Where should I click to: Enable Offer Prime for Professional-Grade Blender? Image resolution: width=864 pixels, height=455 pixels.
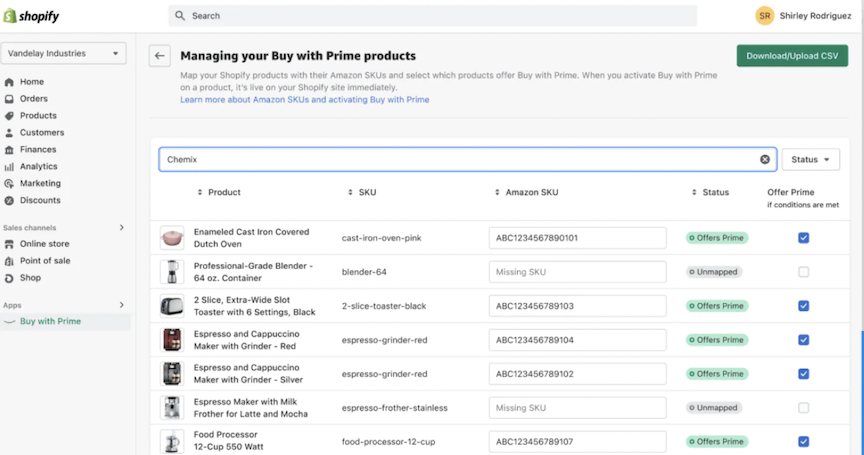[x=804, y=272]
